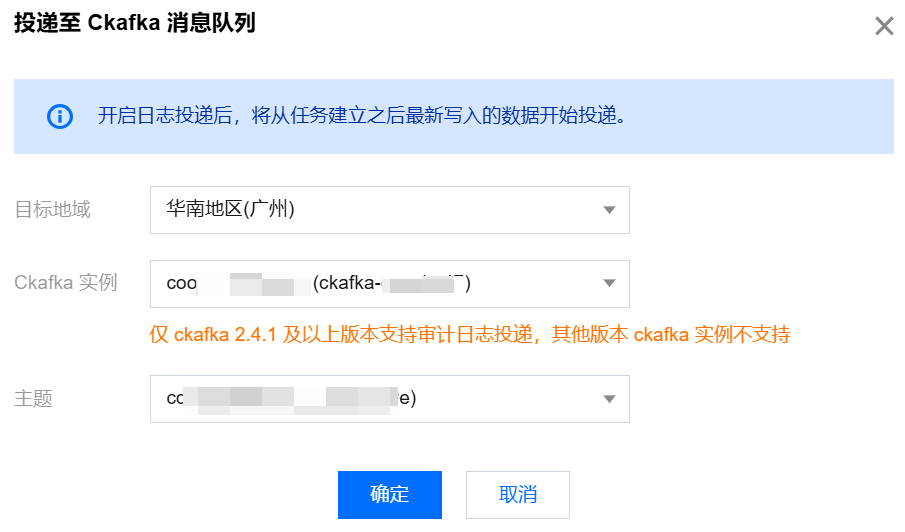The width and height of the screenshot is (905, 532).
Task: Click the orange ckafka 2.4.1 version warning
Action: point(470,334)
